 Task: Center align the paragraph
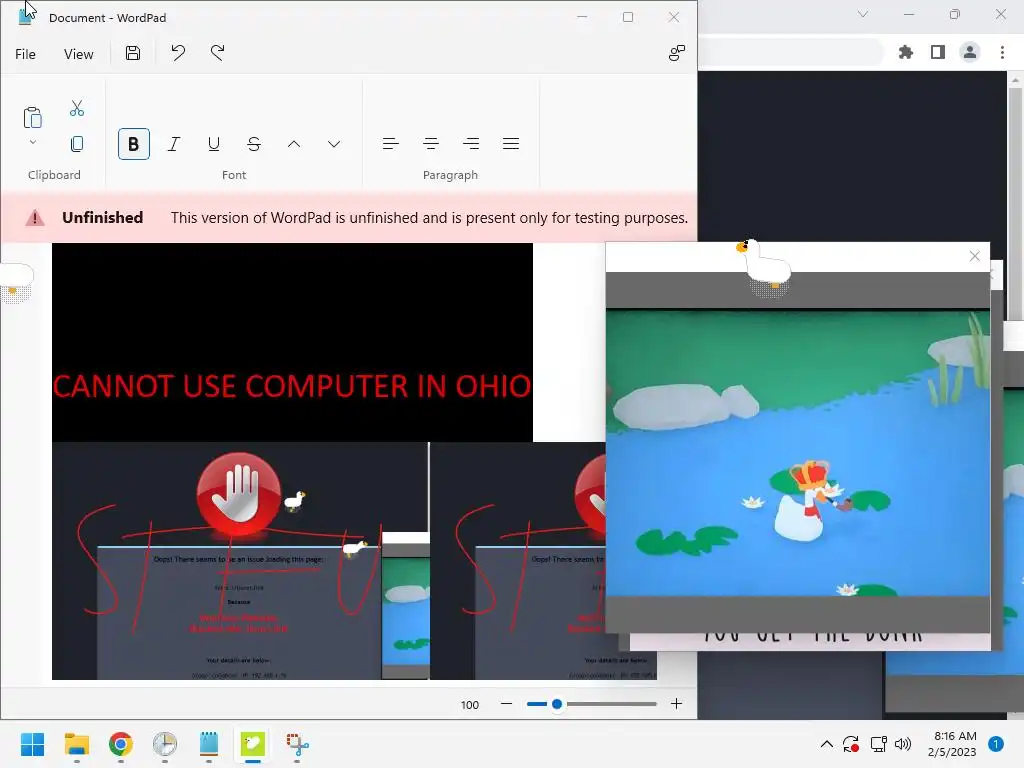431,144
